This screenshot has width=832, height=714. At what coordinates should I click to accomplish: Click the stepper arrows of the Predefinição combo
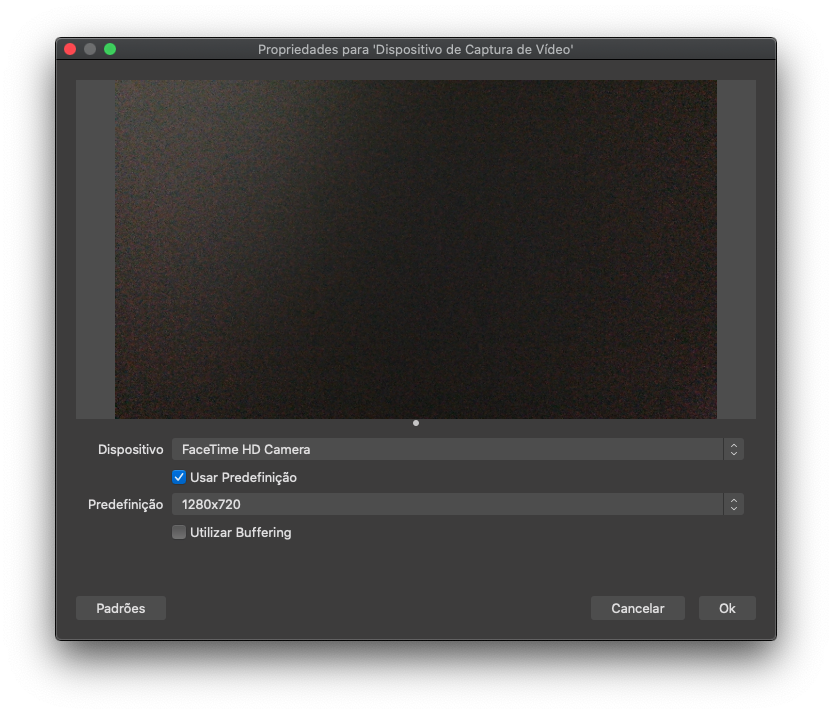tap(734, 504)
